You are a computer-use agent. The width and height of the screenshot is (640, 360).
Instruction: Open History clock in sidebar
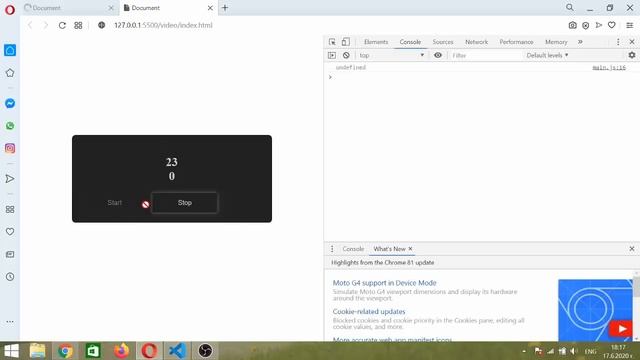click(10, 277)
